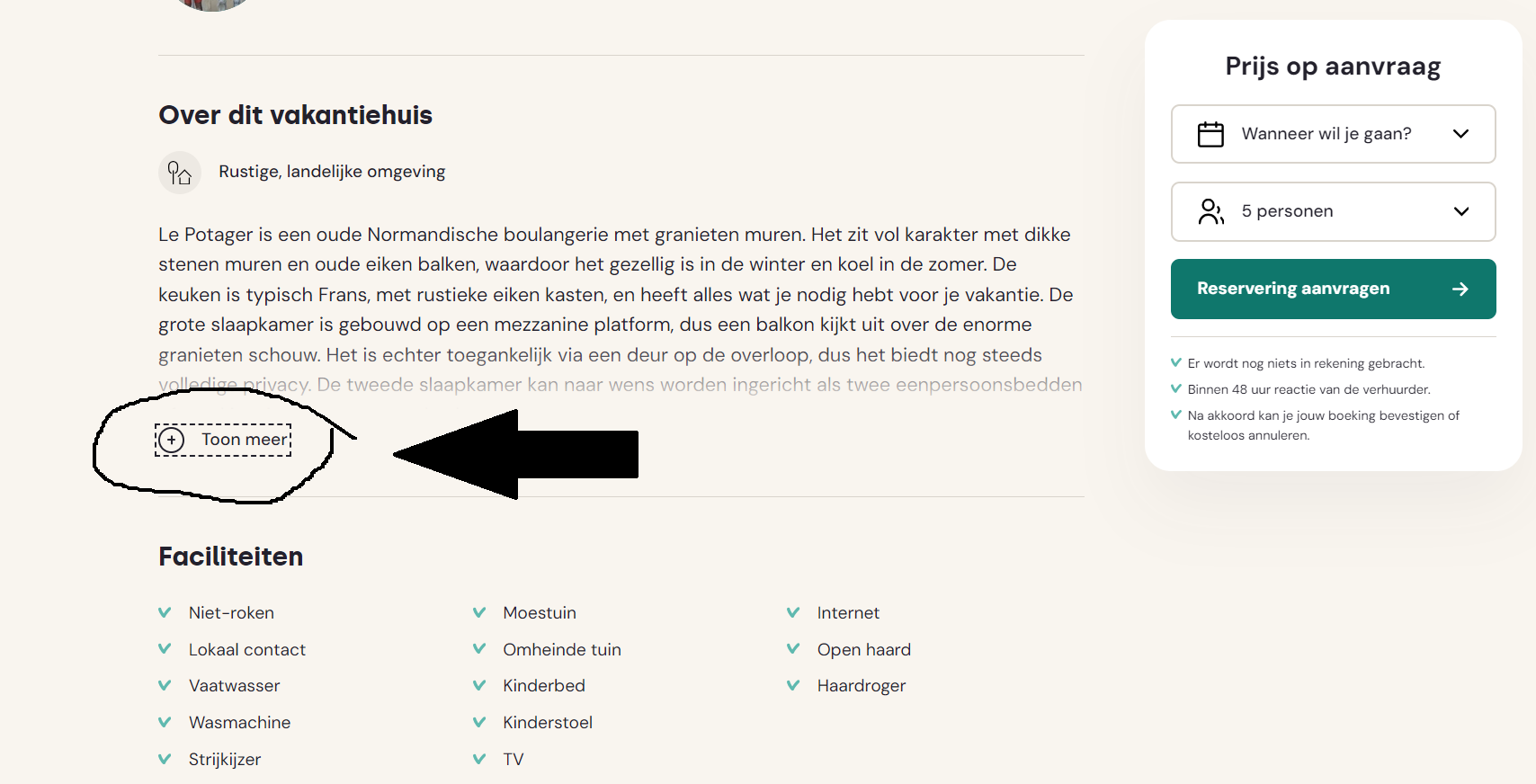
Task: Click the calendar icon in date selector
Action: pos(1210,134)
